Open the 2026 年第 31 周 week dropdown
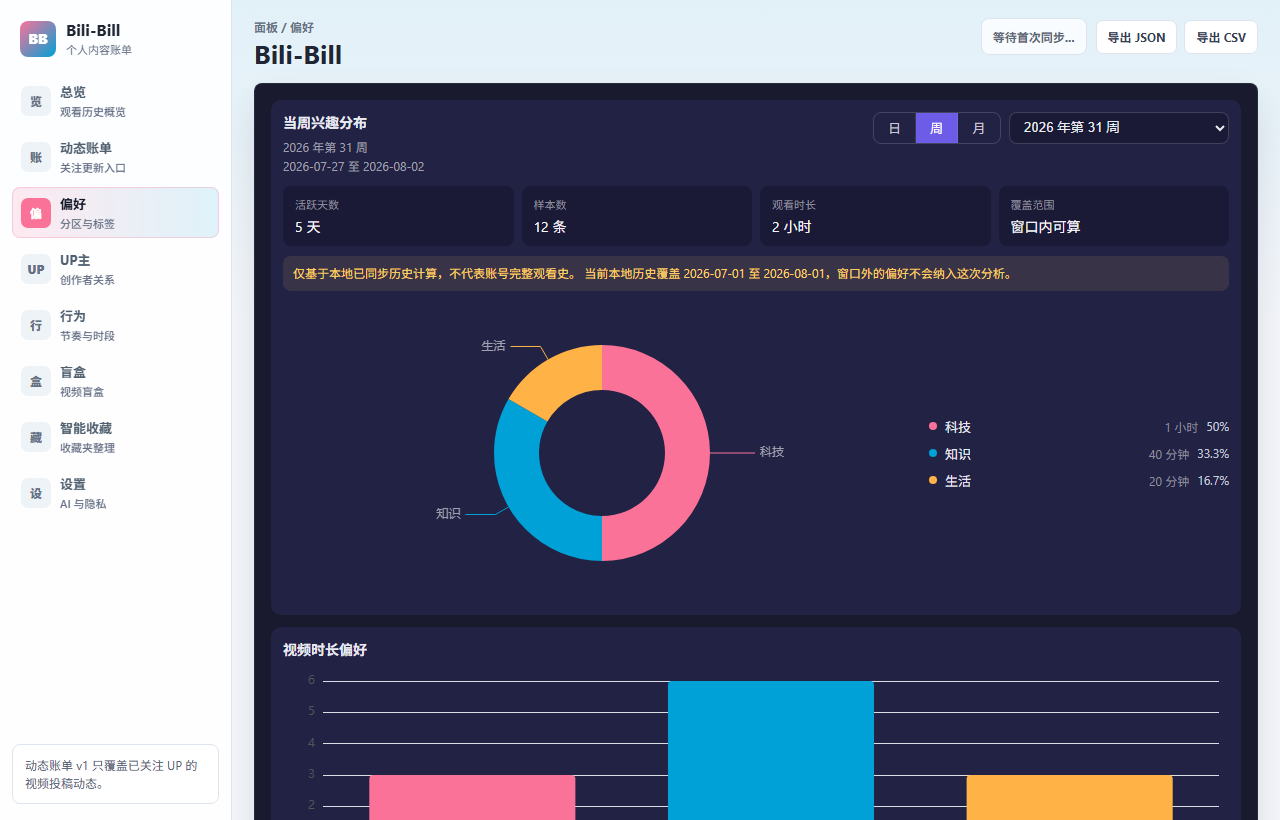This screenshot has width=1280, height=820. coord(1119,128)
